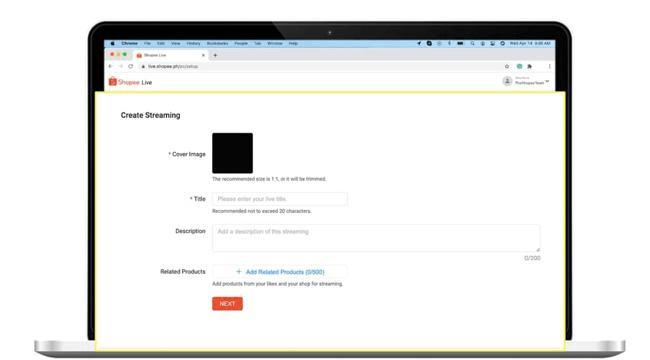Click the Description text area

point(376,238)
